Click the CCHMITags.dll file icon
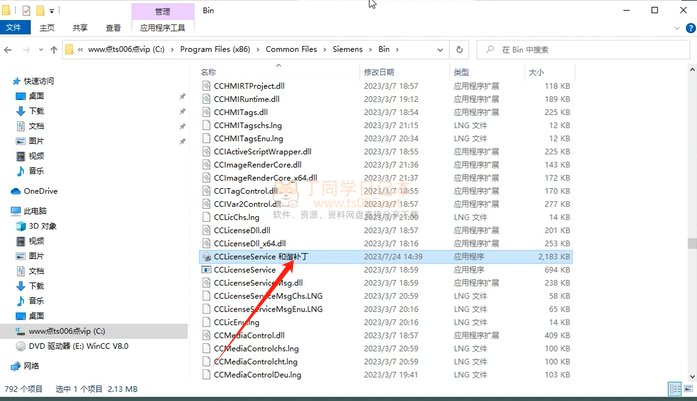This screenshot has height=401, width=697. [x=206, y=112]
